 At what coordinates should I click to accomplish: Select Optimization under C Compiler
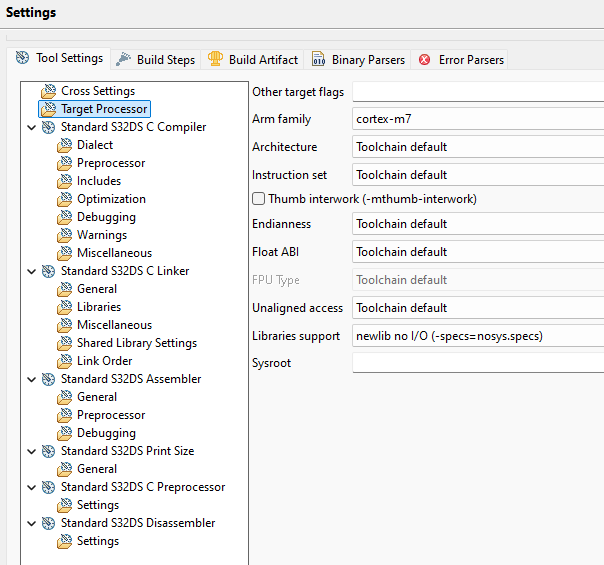(111, 199)
